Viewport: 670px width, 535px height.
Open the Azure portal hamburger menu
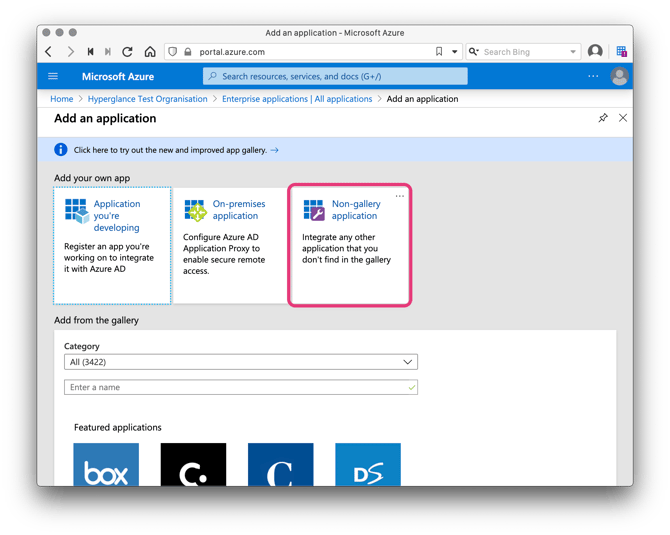(53, 76)
